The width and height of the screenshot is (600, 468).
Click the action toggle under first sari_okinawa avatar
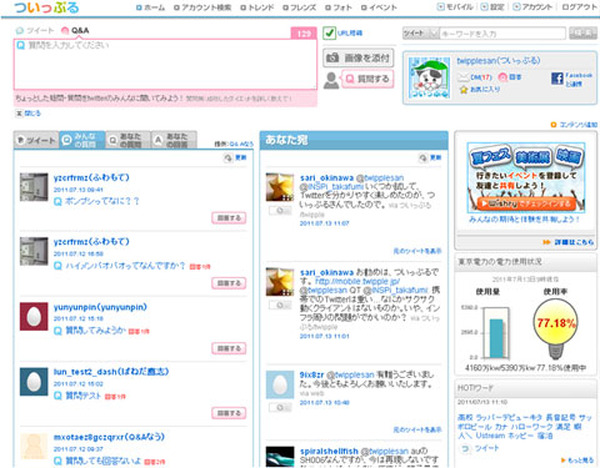coord(280,210)
